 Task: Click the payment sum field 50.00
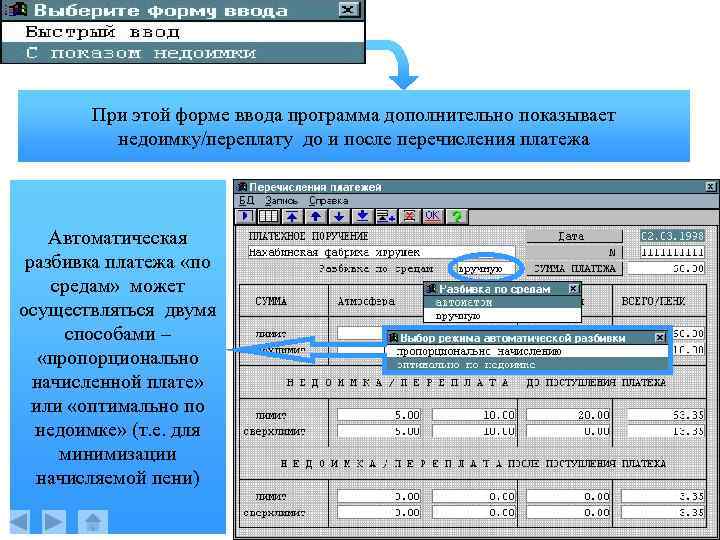click(666, 269)
